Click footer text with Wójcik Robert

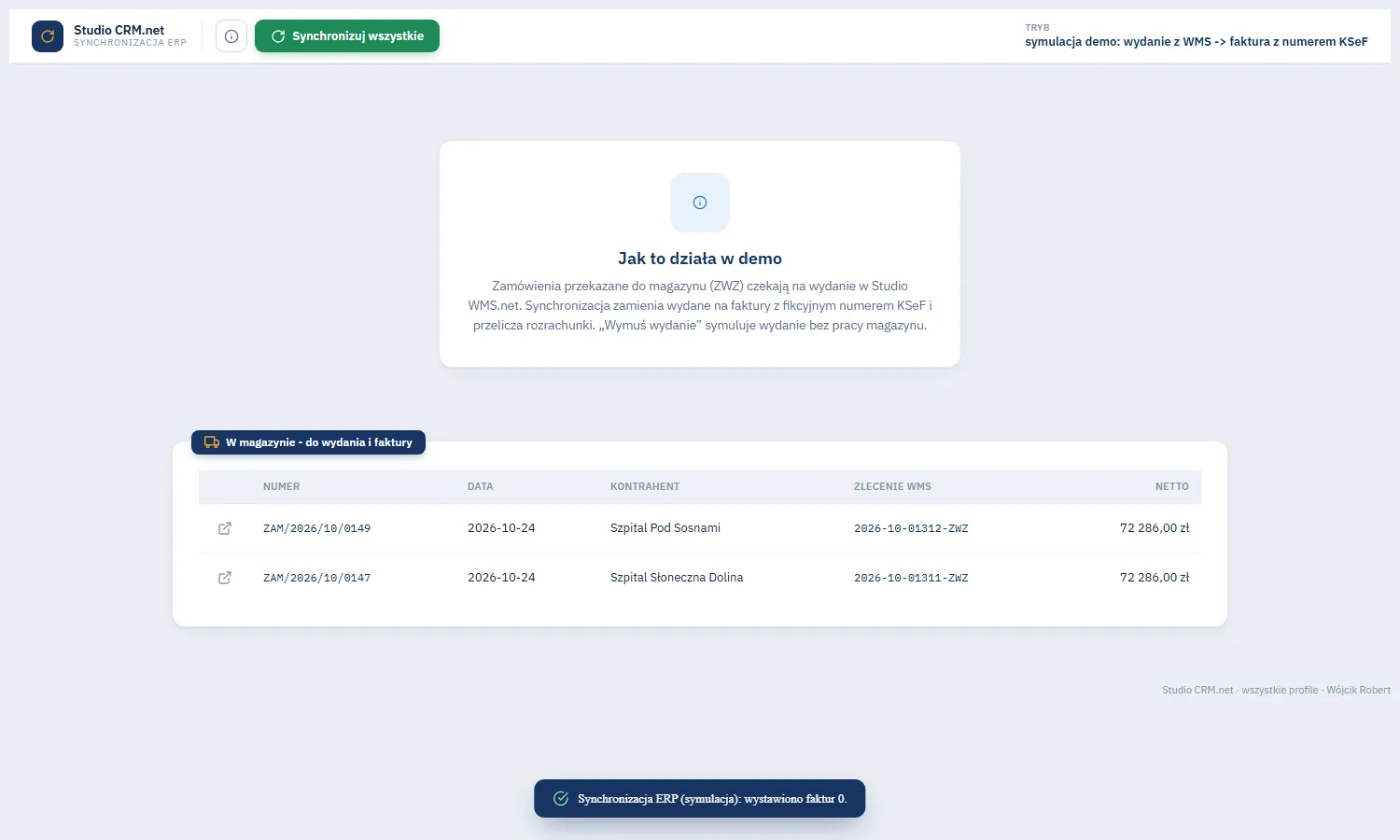pyautogui.click(x=1276, y=690)
